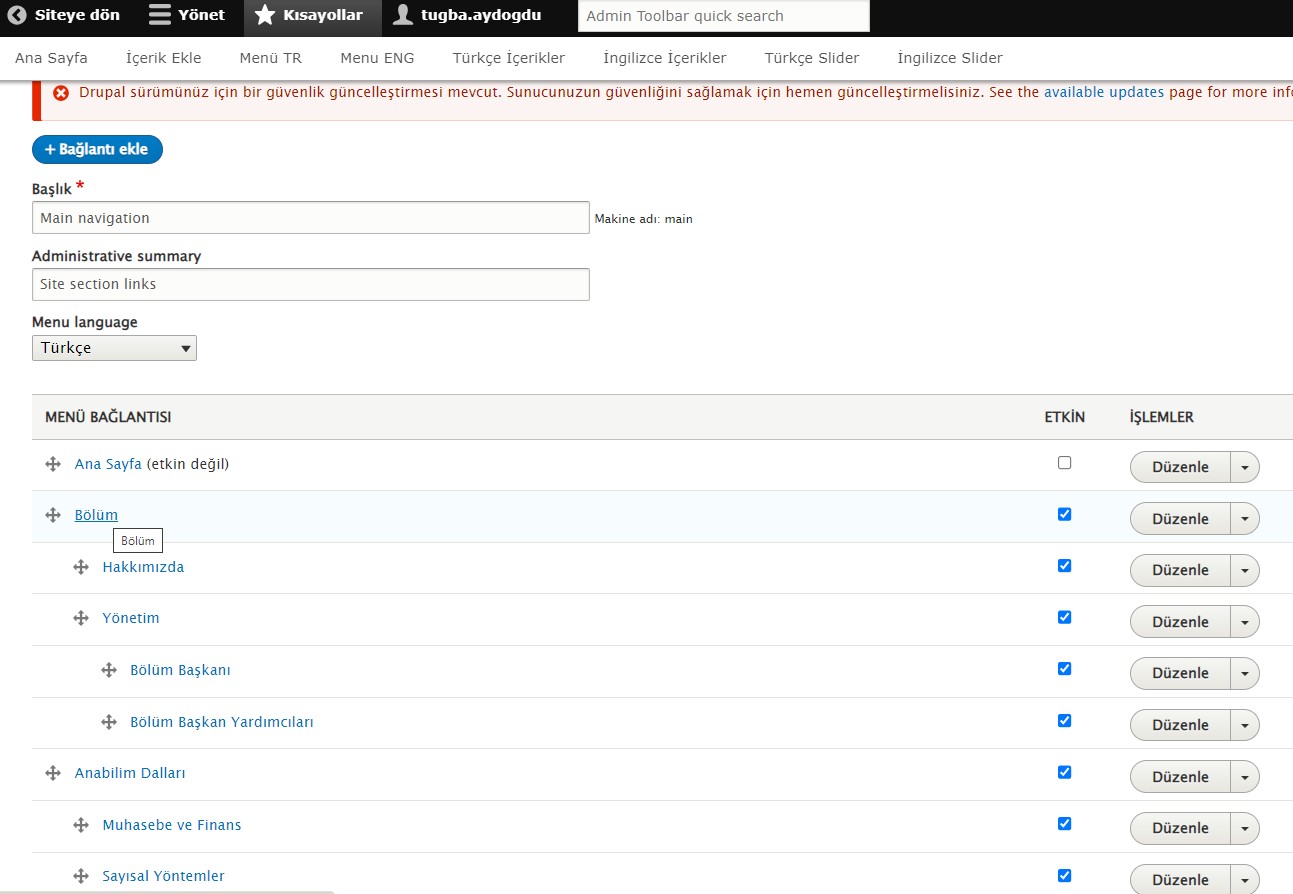Toggle Etkin checkbox for Bölüm Başkan Yardımcıları
Image resolution: width=1293 pixels, height=894 pixels.
click(1064, 720)
